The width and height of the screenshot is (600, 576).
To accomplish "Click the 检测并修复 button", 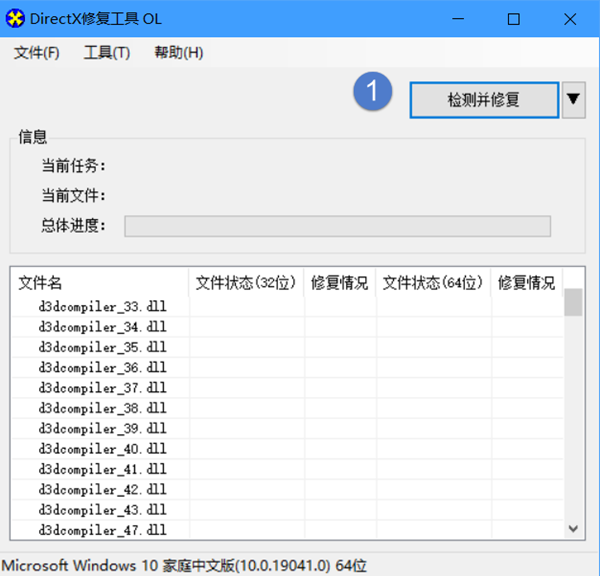I will (484, 100).
